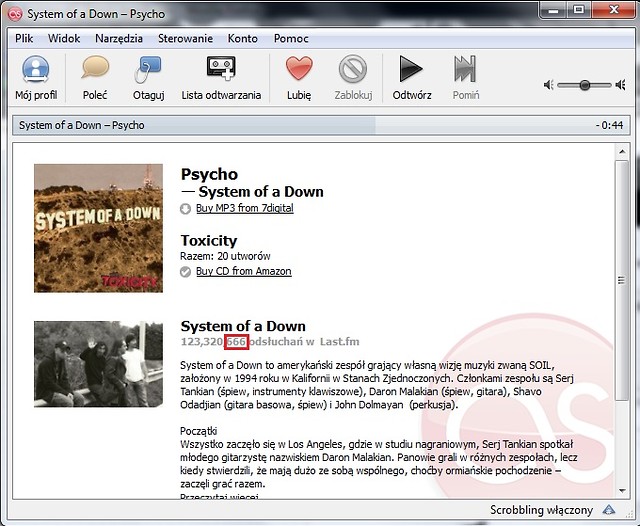Click Scrobbling włączony status text
The height and width of the screenshot is (526, 640).
point(541,510)
